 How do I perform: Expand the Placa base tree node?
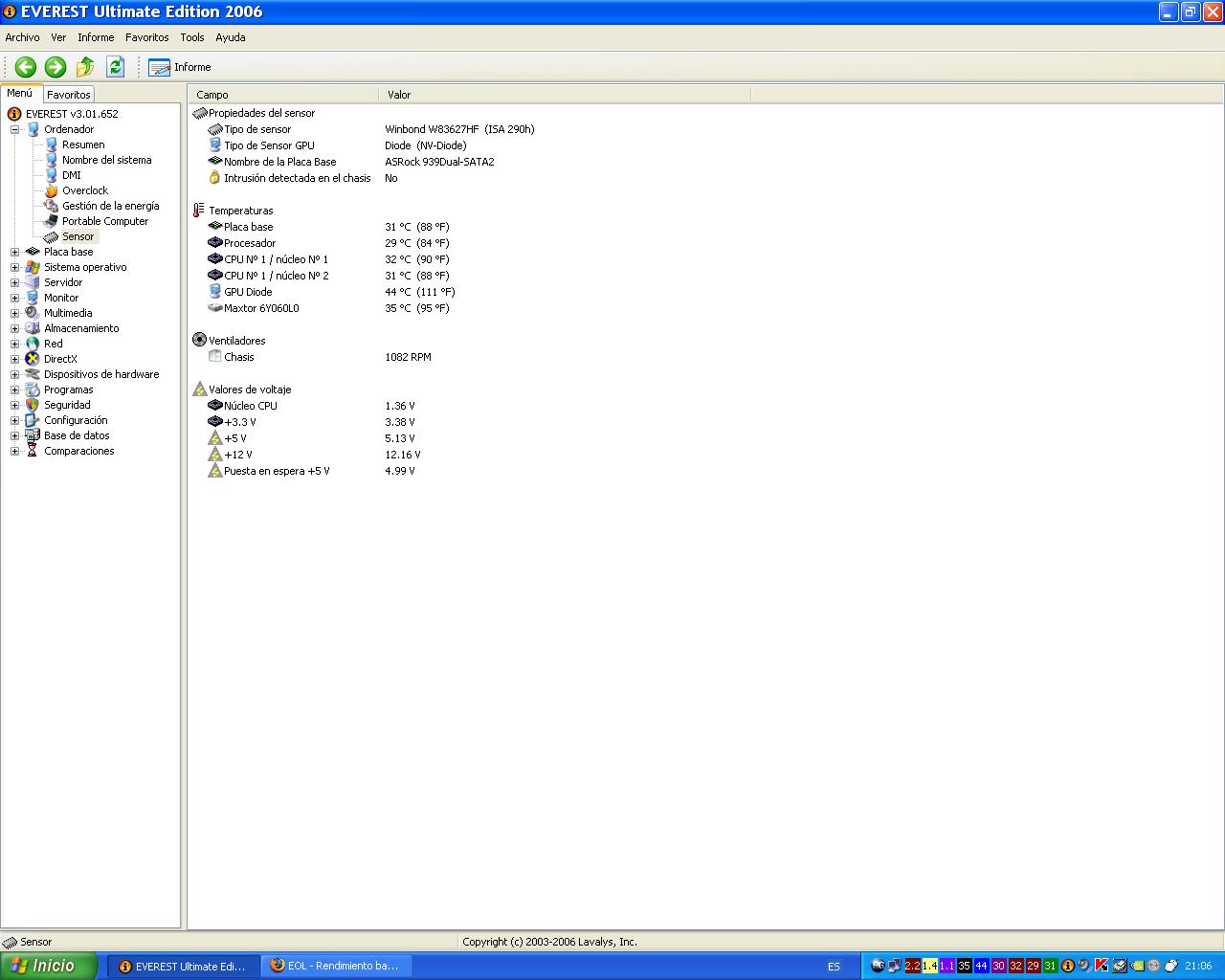click(14, 252)
